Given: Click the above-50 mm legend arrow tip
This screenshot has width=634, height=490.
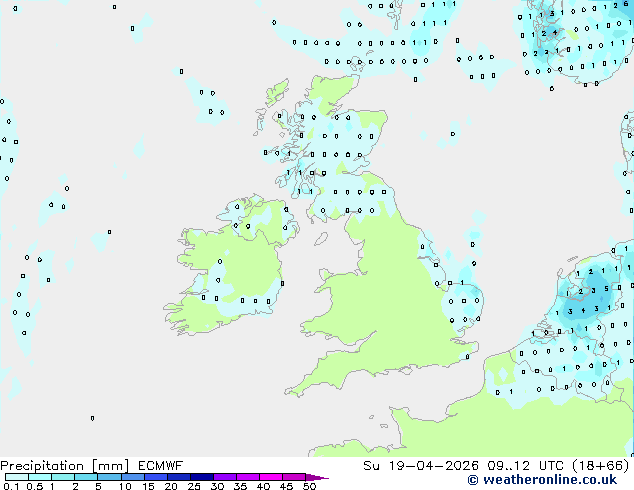Looking at the screenshot, I should pos(317,477).
